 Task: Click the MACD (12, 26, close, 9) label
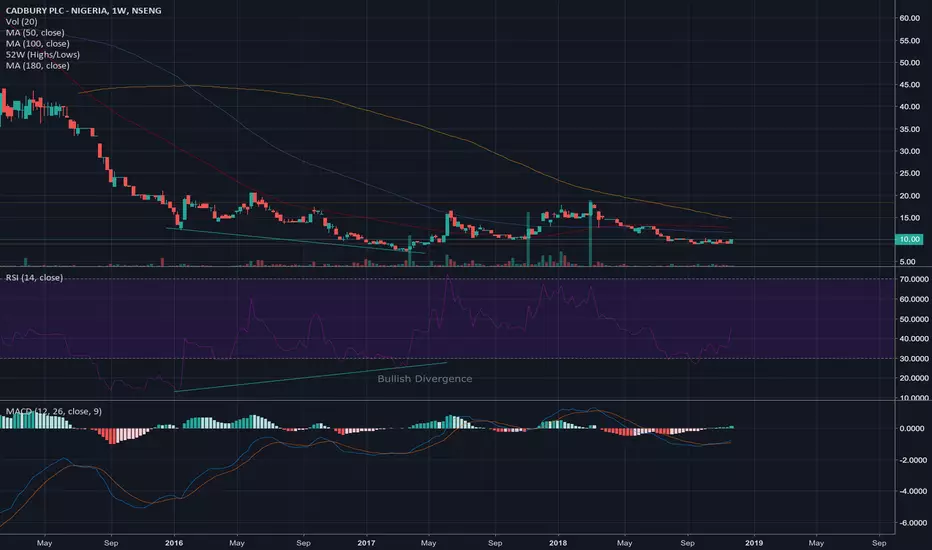tap(53, 411)
